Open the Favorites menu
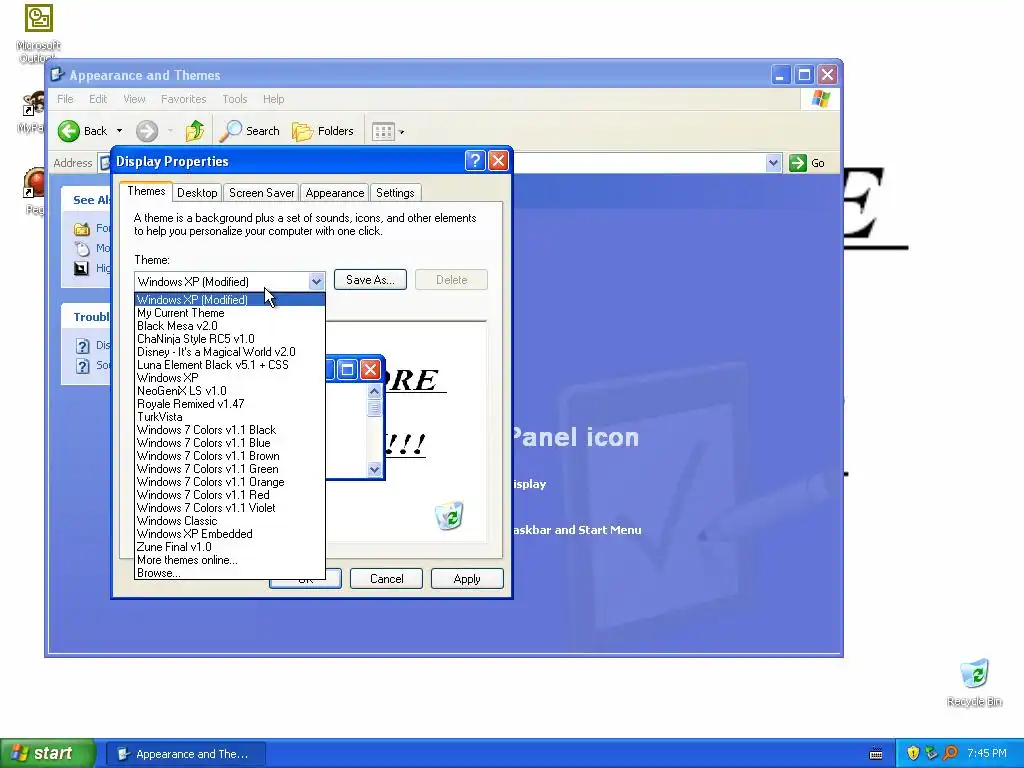 point(184,99)
